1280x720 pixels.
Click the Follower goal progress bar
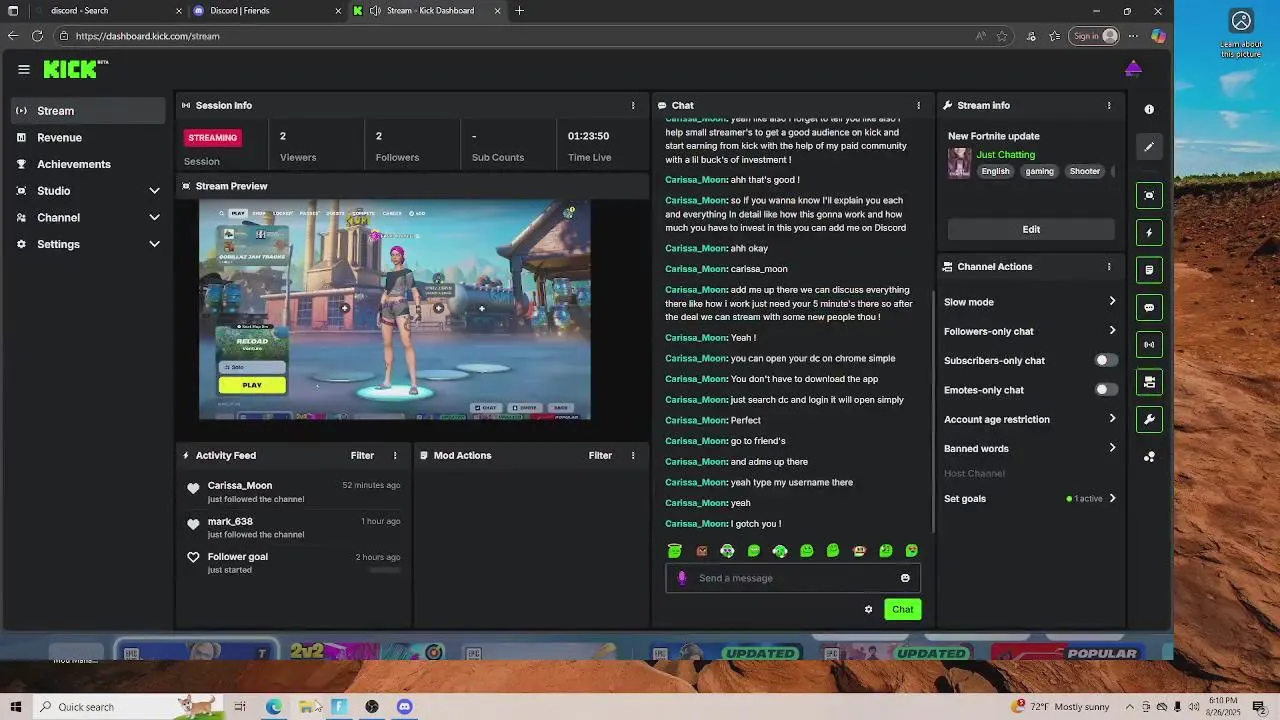coord(385,570)
